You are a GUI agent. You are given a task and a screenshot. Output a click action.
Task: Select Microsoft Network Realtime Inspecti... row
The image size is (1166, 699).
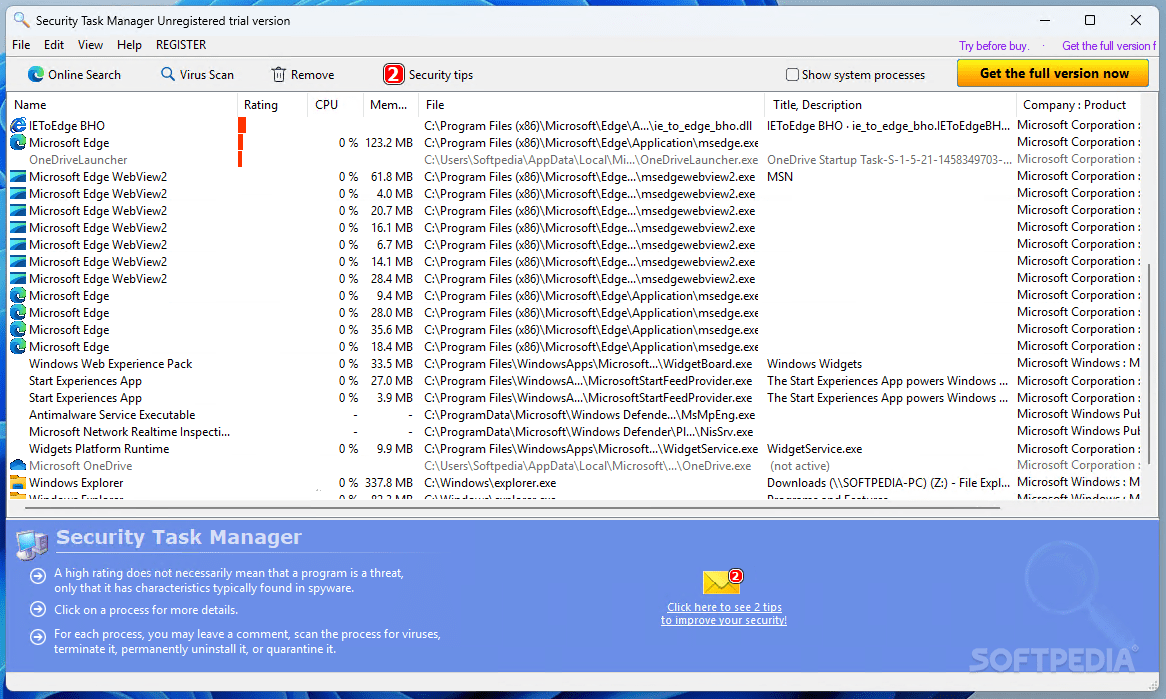(574, 432)
